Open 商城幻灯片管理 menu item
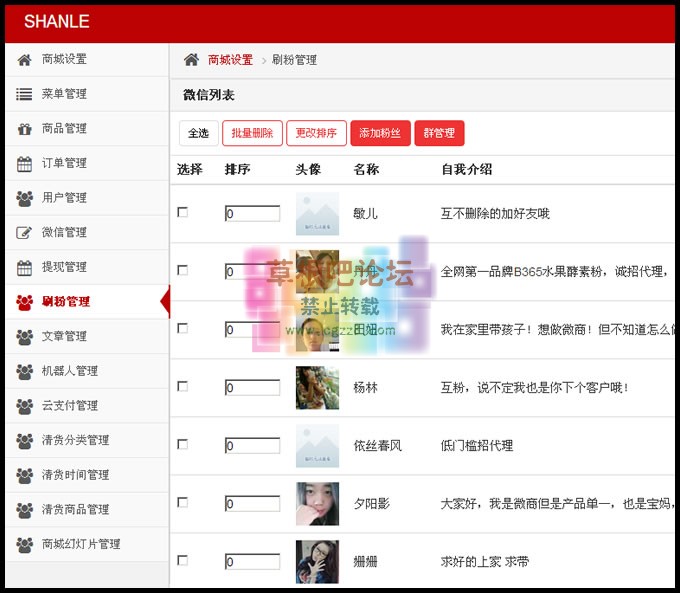 87,544
